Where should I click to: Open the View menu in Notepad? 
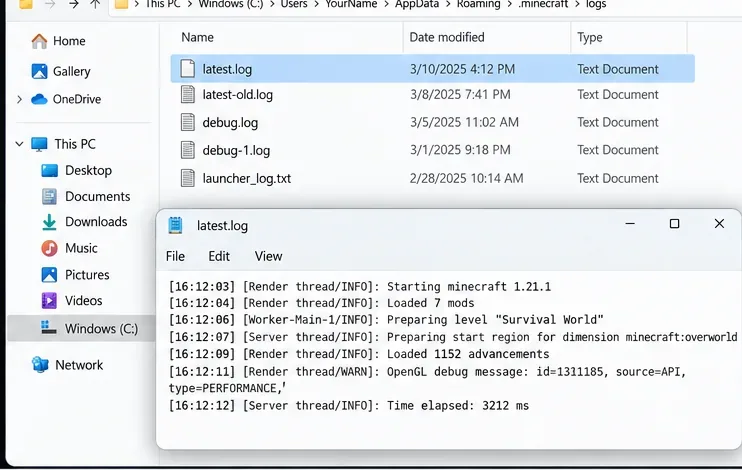[x=268, y=257]
